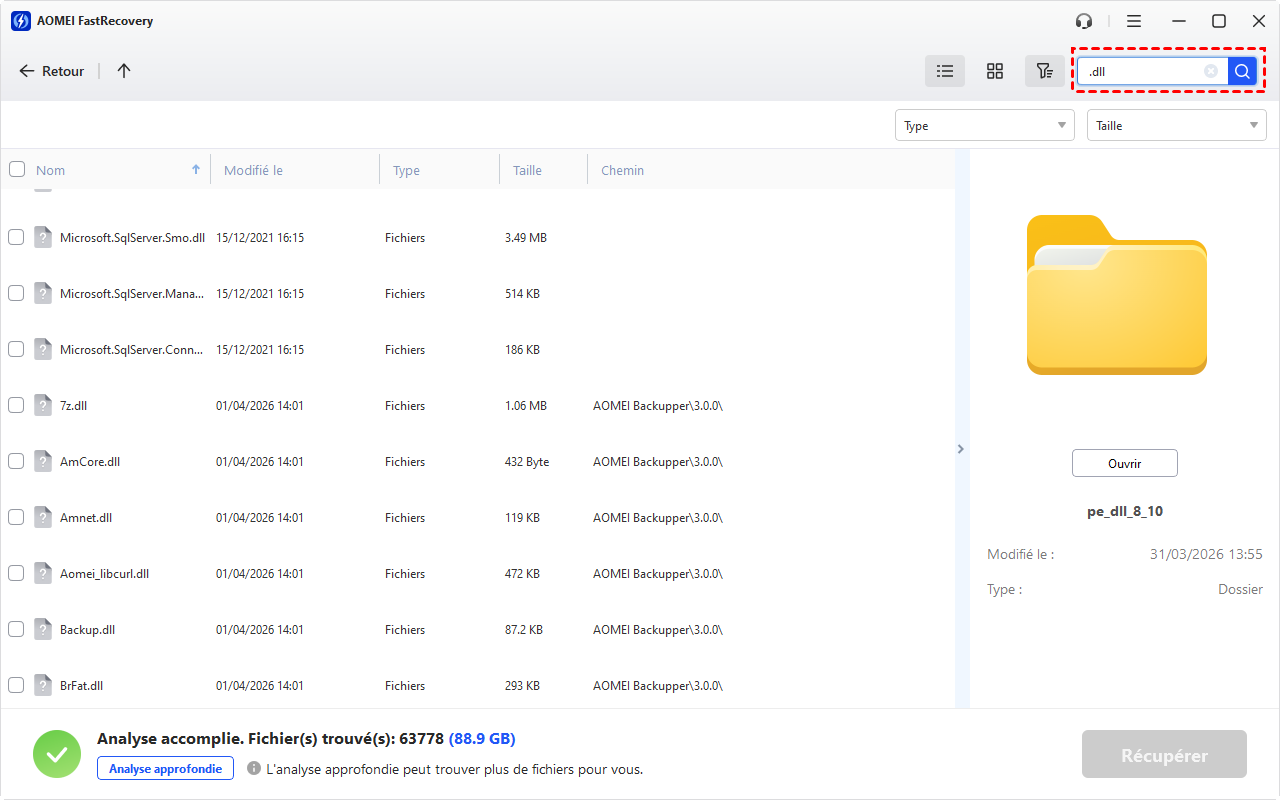
Task: Click the magnifier search button
Action: click(1242, 71)
